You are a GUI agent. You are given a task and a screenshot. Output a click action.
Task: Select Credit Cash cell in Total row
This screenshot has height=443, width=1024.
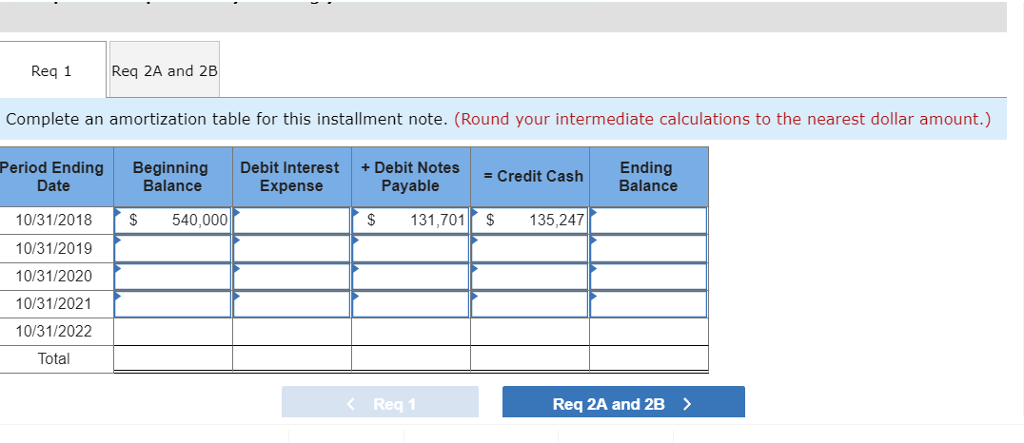(x=530, y=359)
